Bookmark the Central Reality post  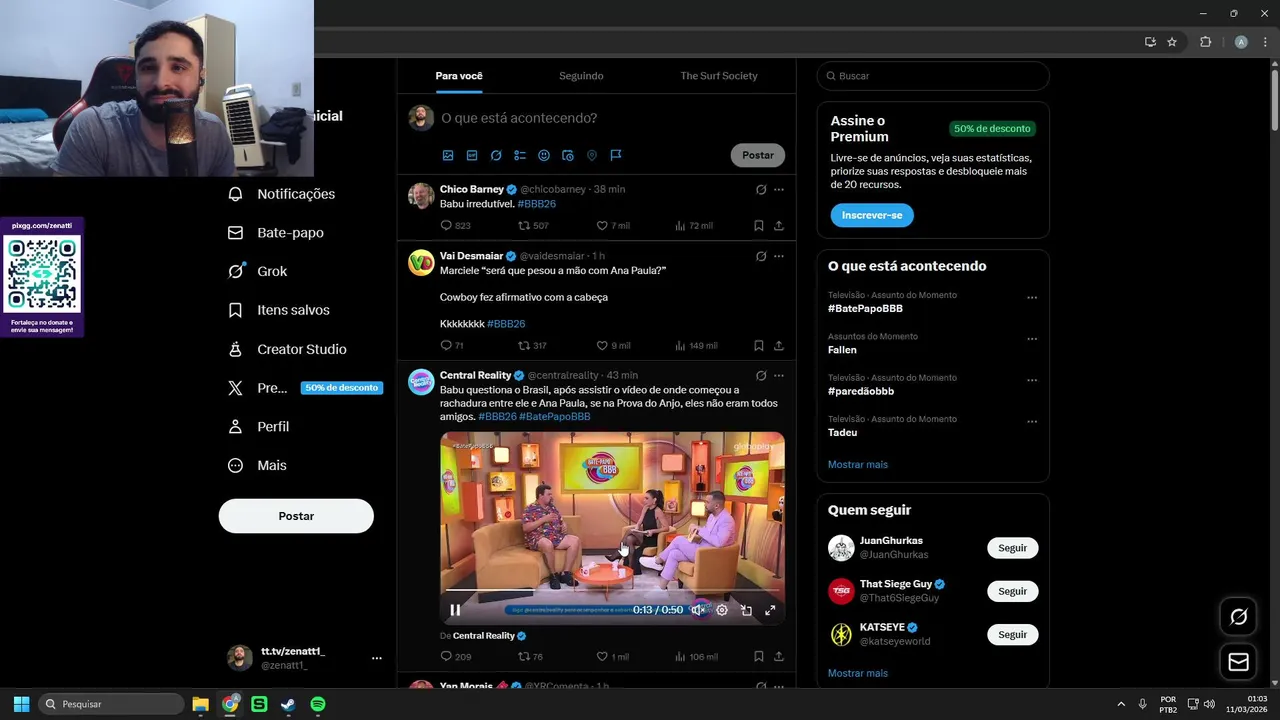[759, 657]
